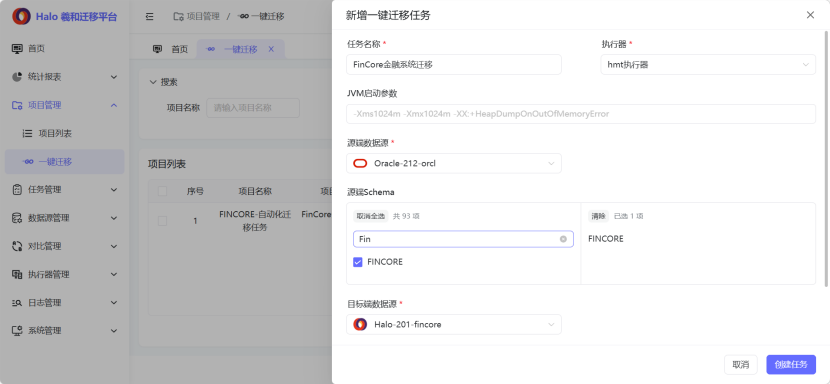Toggle the select-all checkbox in table header
830x384 pixels.
tap(163, 191)
